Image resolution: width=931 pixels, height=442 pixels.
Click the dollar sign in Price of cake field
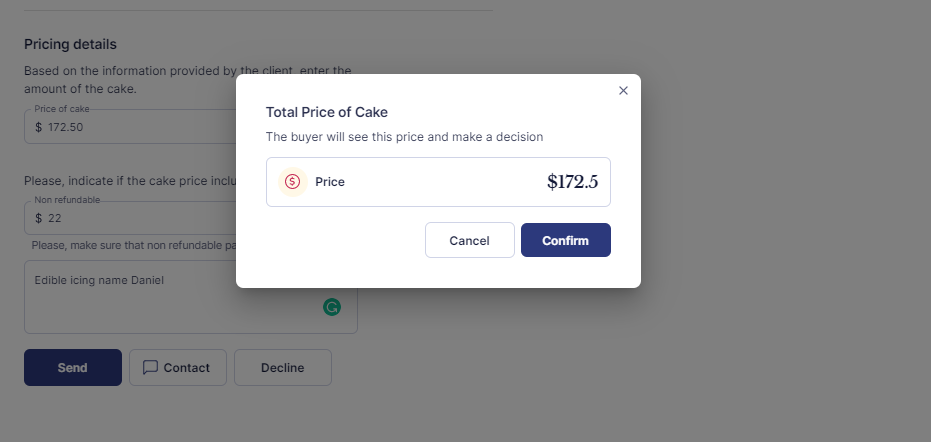(39, 127)
